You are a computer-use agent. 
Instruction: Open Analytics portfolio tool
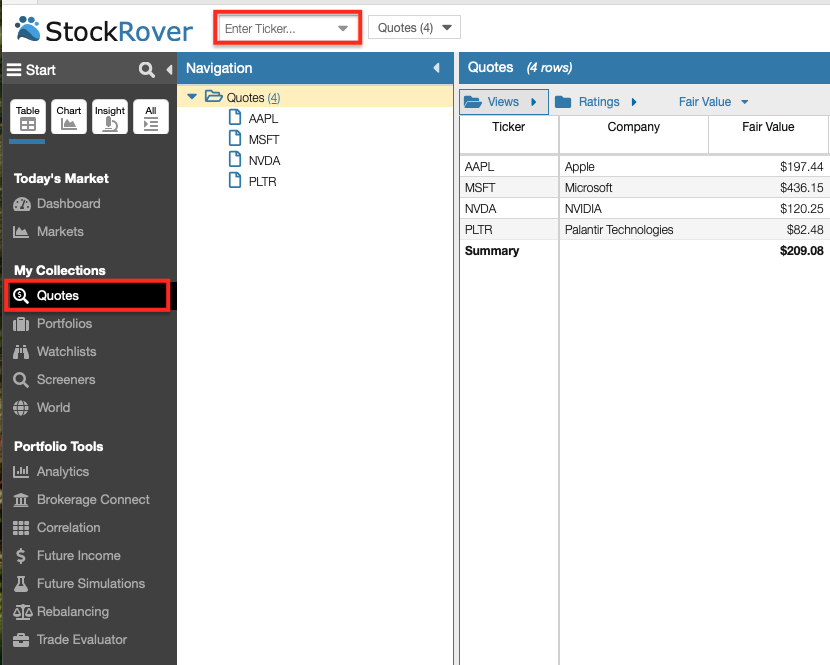coord(62,472)
